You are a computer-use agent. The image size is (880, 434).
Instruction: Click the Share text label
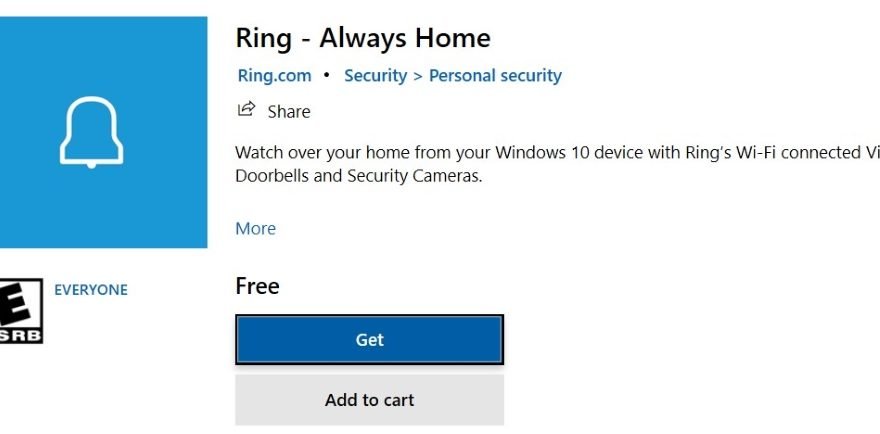(289, 112)
